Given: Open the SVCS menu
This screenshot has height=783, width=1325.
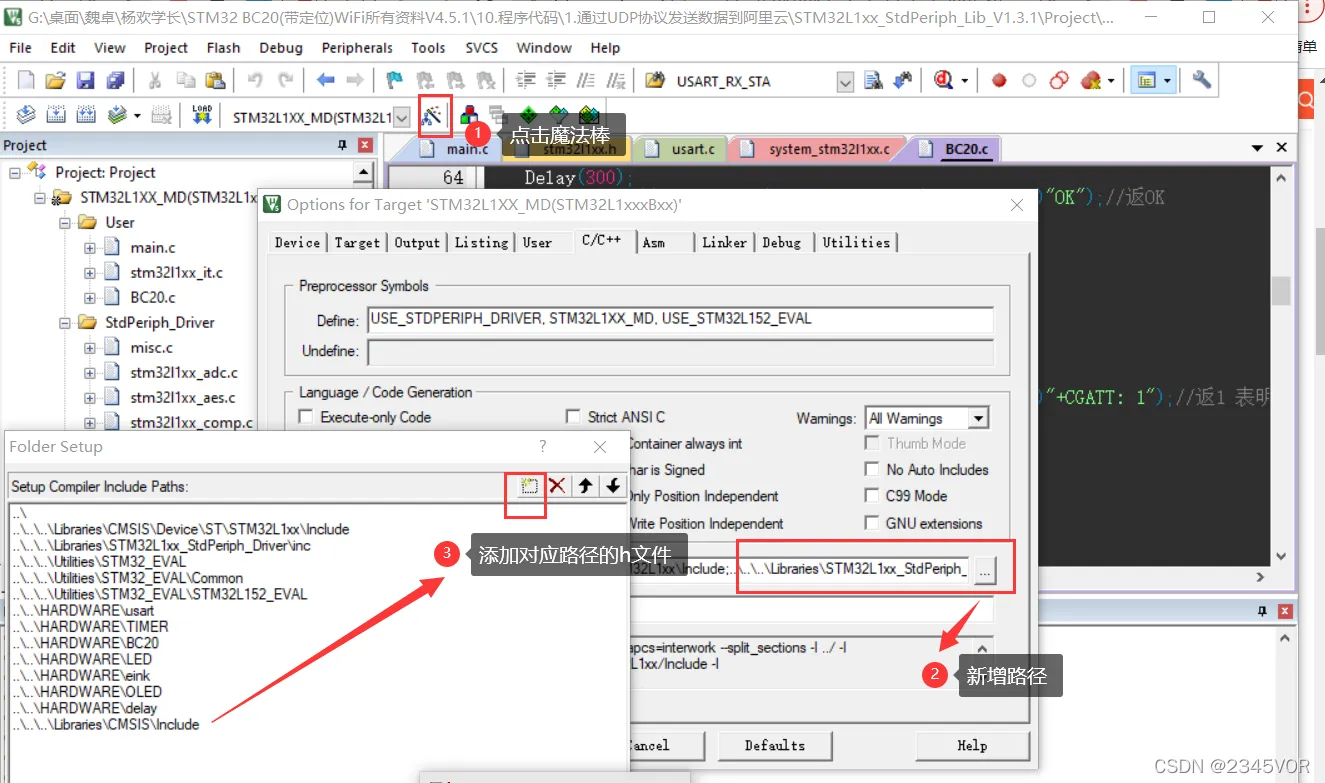Looking at the screenshot, I should pos(481,47).
